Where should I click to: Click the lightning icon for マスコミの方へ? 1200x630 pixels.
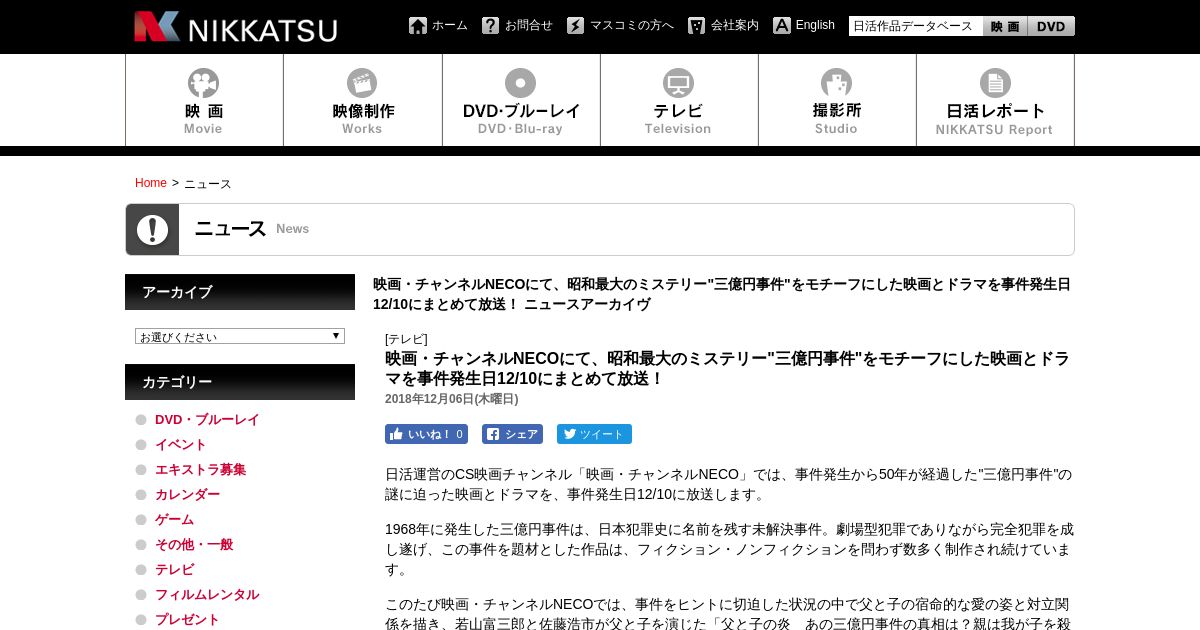click(x=575, y=26)
